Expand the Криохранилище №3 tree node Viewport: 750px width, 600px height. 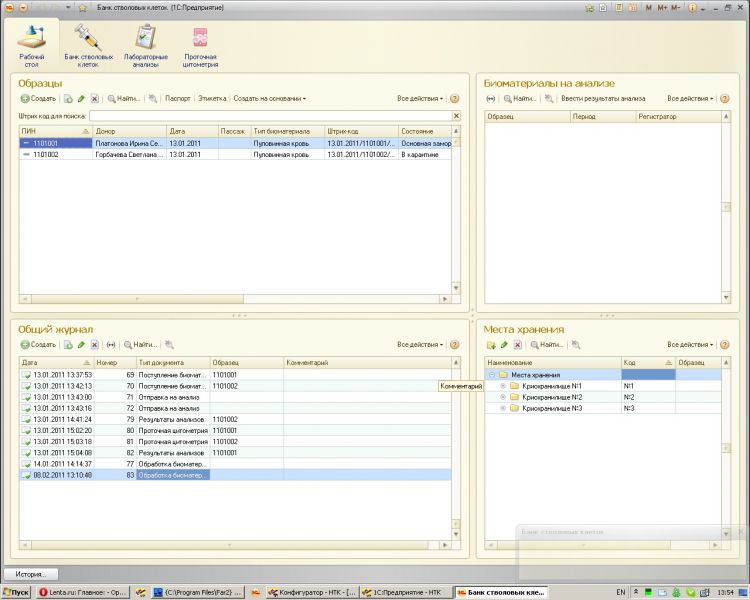502,408
